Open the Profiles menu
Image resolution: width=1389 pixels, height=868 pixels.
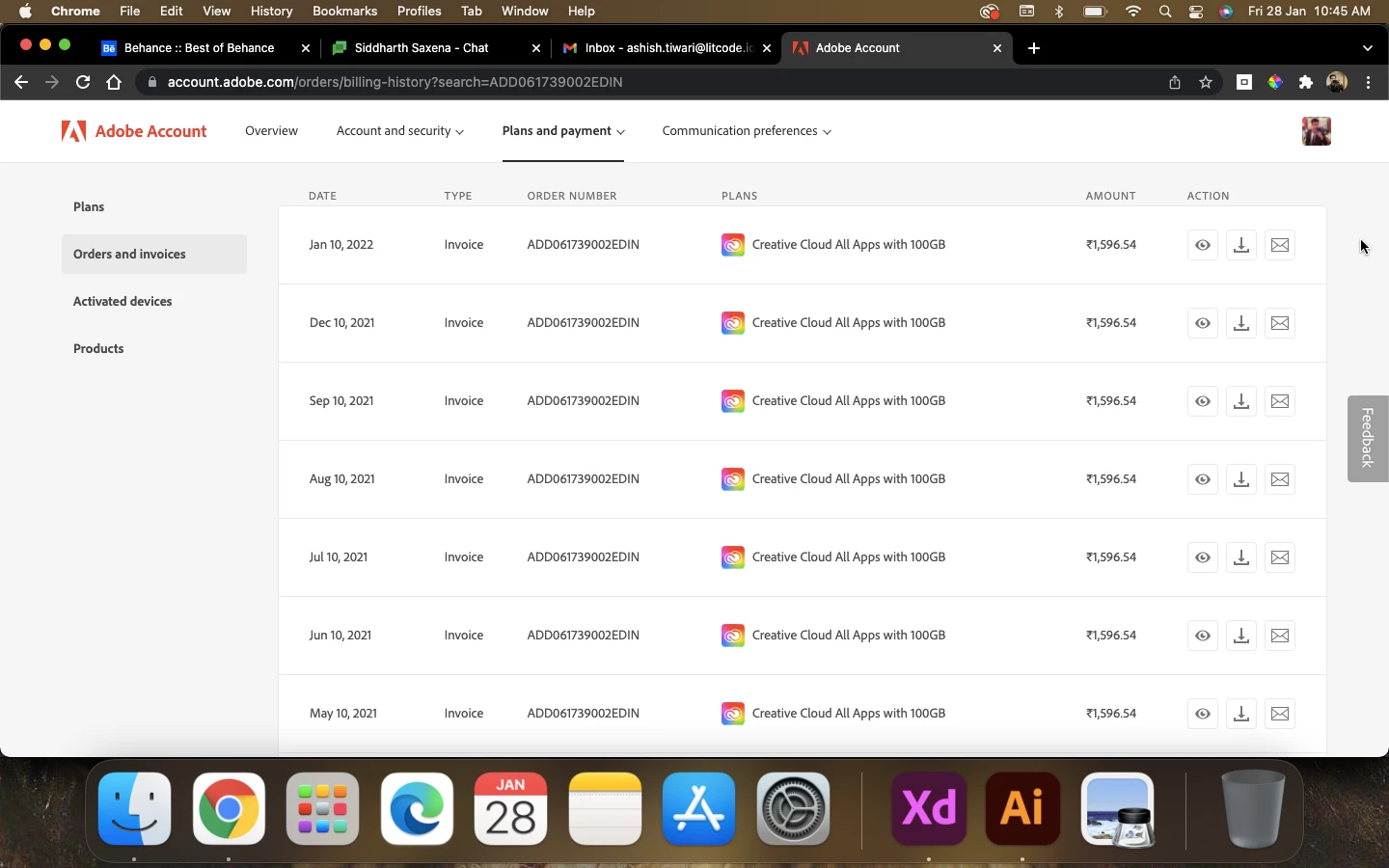coord(420,12)
